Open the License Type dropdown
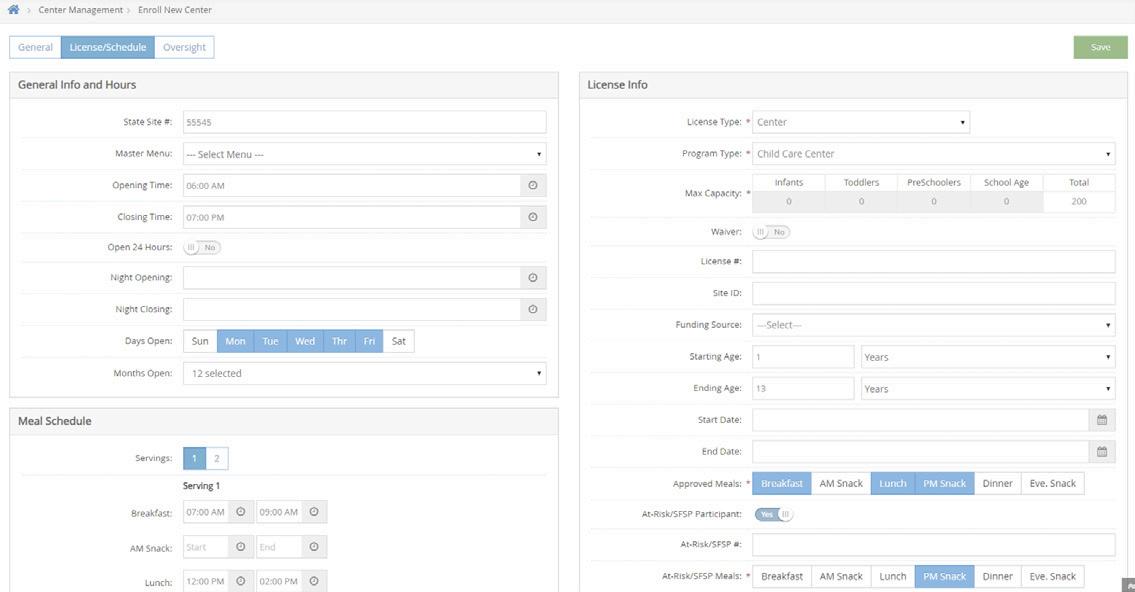This screenshot has height=592, width=1135. (x=861, y=122)
